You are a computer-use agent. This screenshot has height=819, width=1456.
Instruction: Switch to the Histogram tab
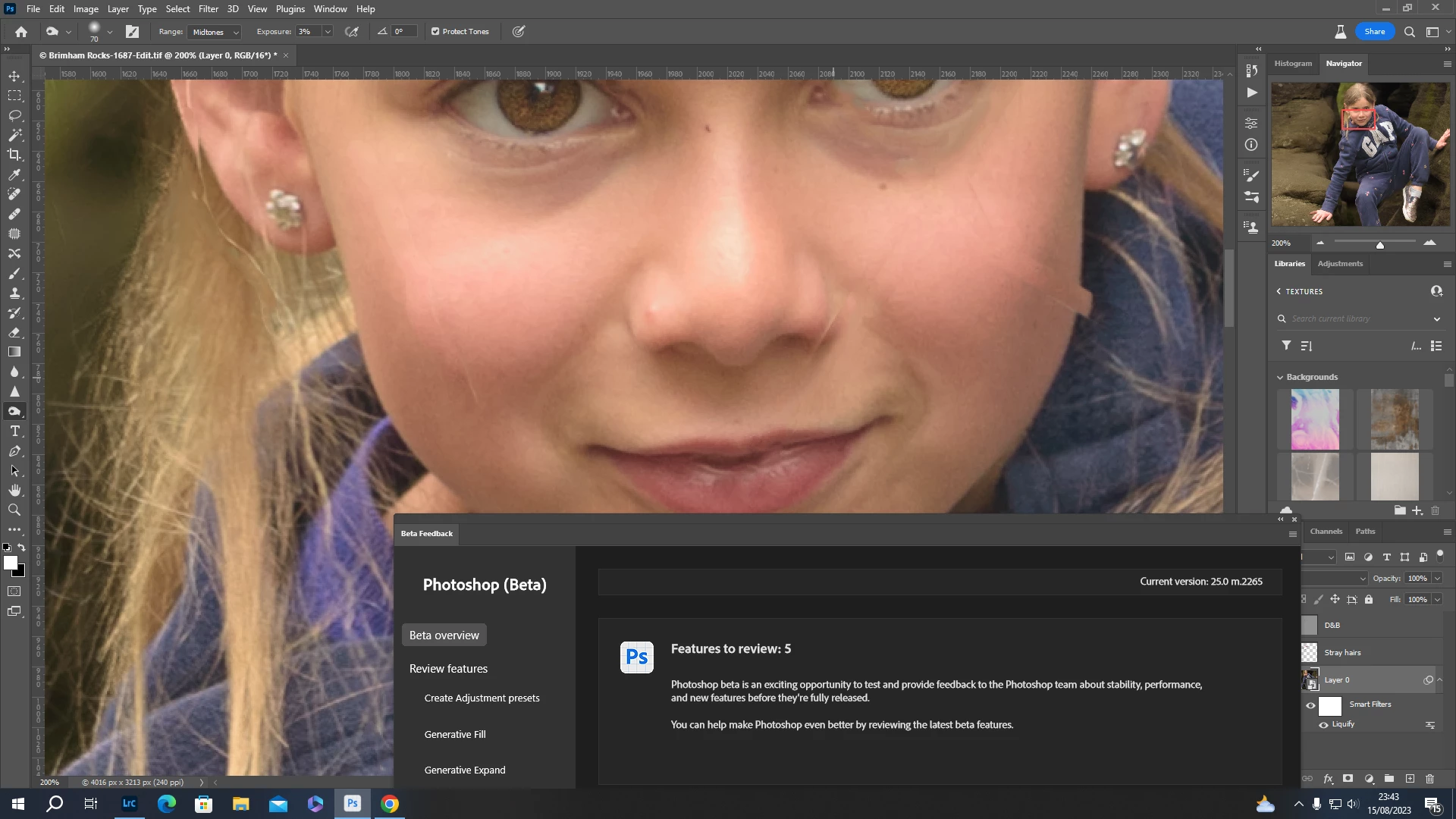pos(1292,64)
